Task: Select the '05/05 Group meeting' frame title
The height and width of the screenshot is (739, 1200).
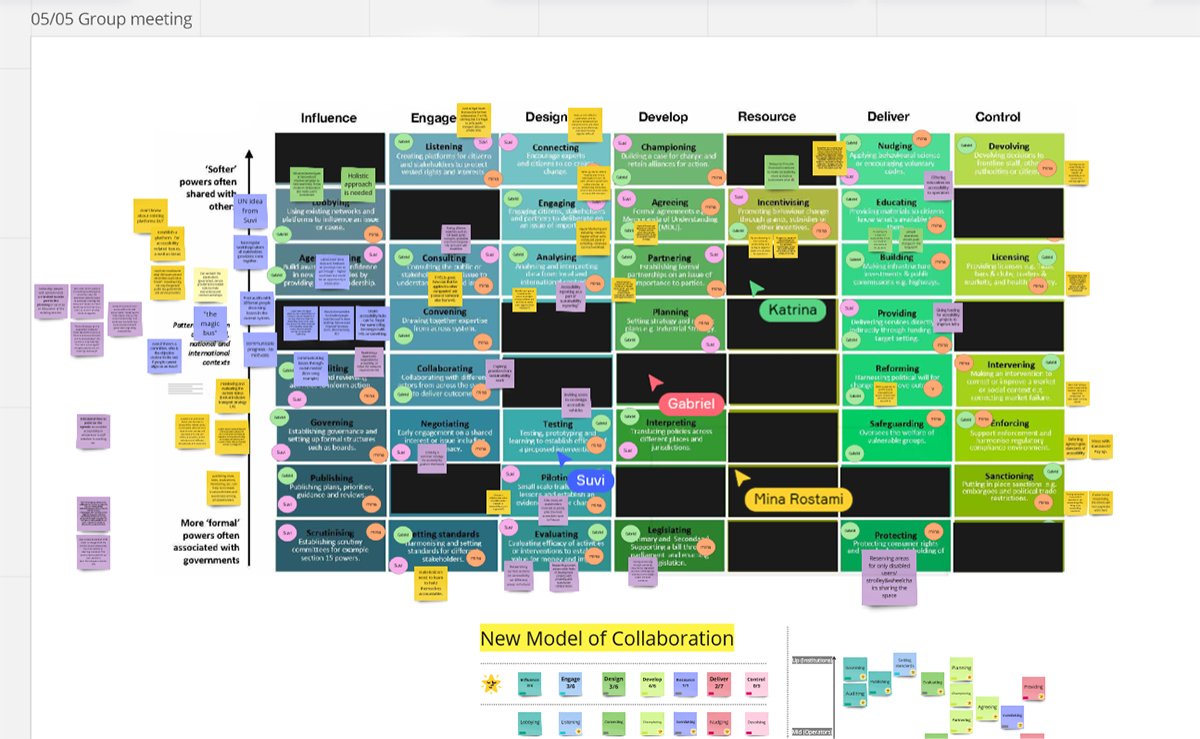Action: (111, 19)
